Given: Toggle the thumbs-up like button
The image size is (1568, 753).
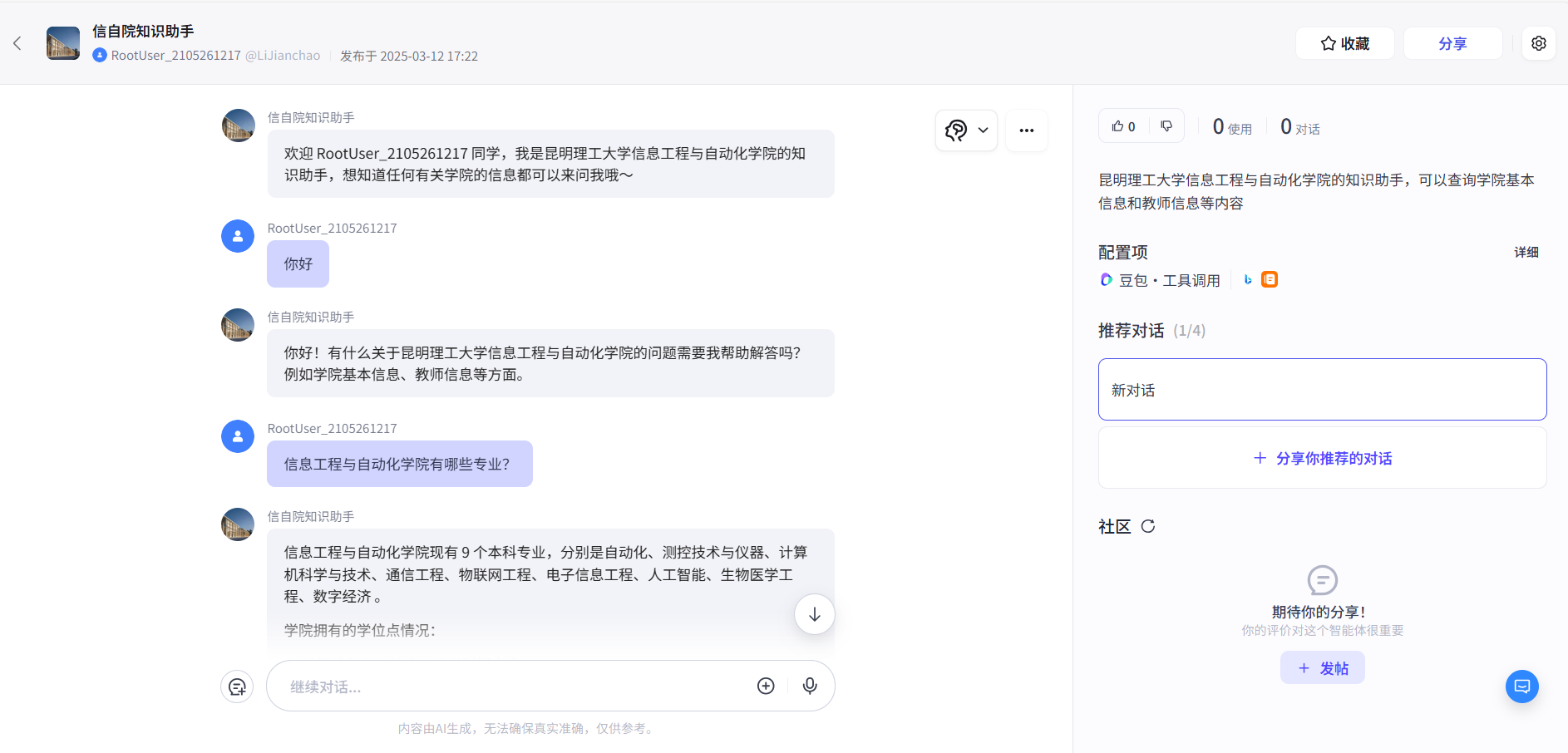Looking at the screenshot, I should 1123,126.
